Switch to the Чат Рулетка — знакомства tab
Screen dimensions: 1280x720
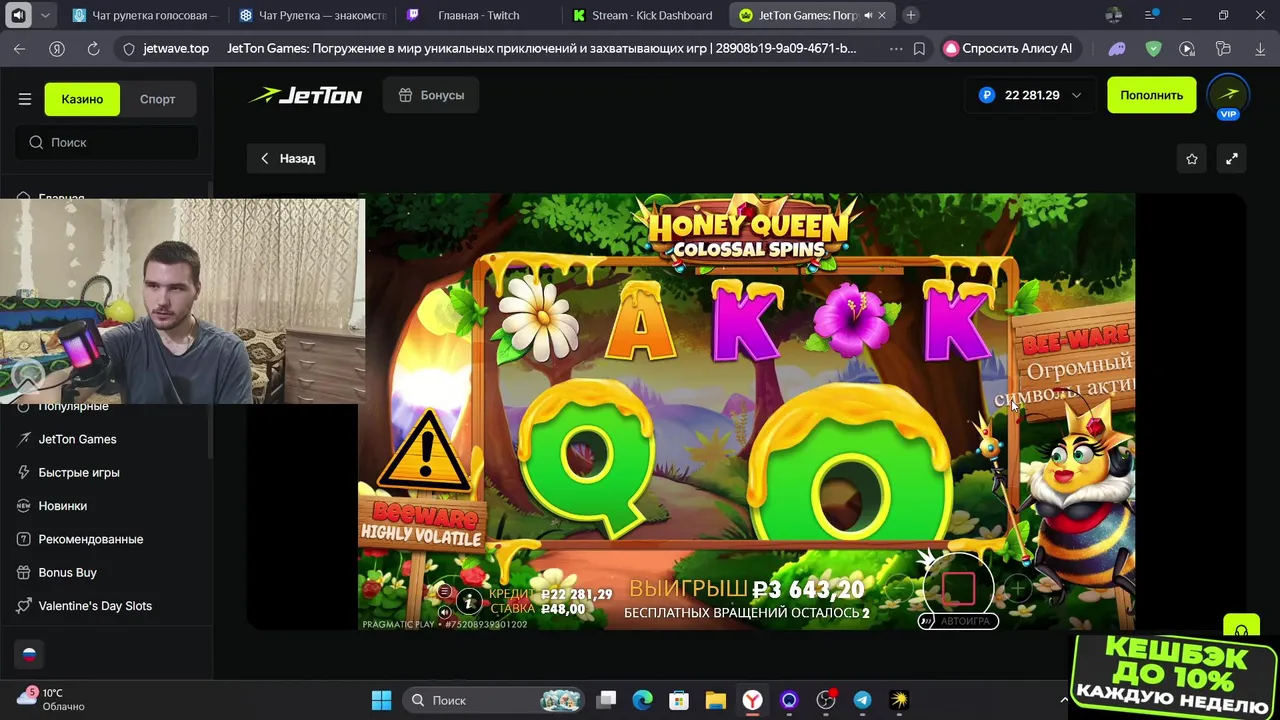pos(312,15)
